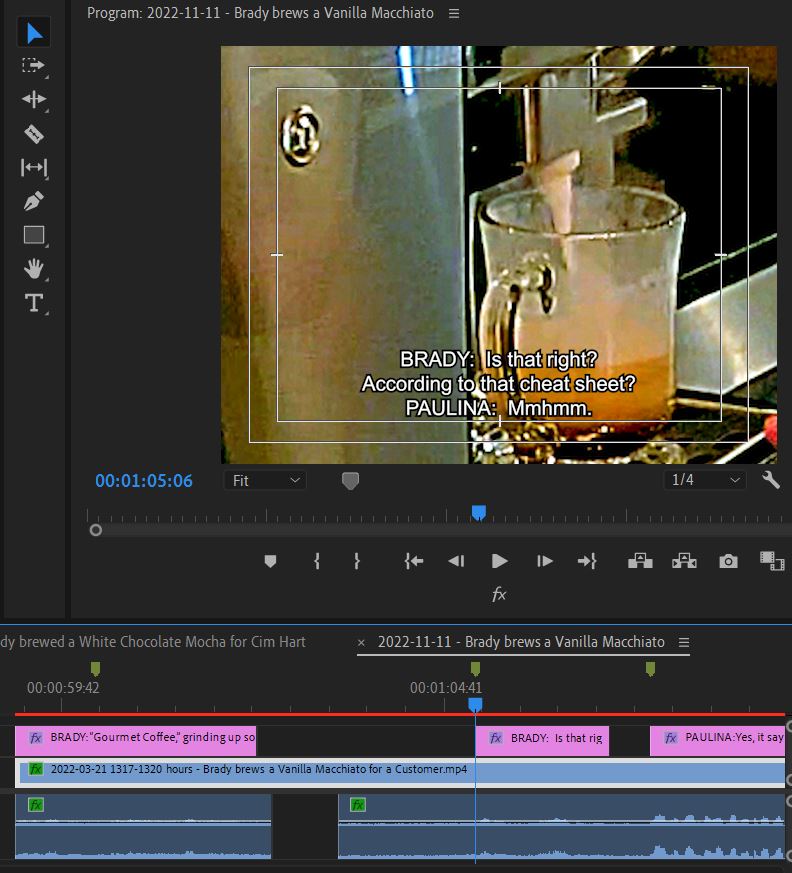
Task: Select the Selection tool arrow
Action: (x=34, y=33)
